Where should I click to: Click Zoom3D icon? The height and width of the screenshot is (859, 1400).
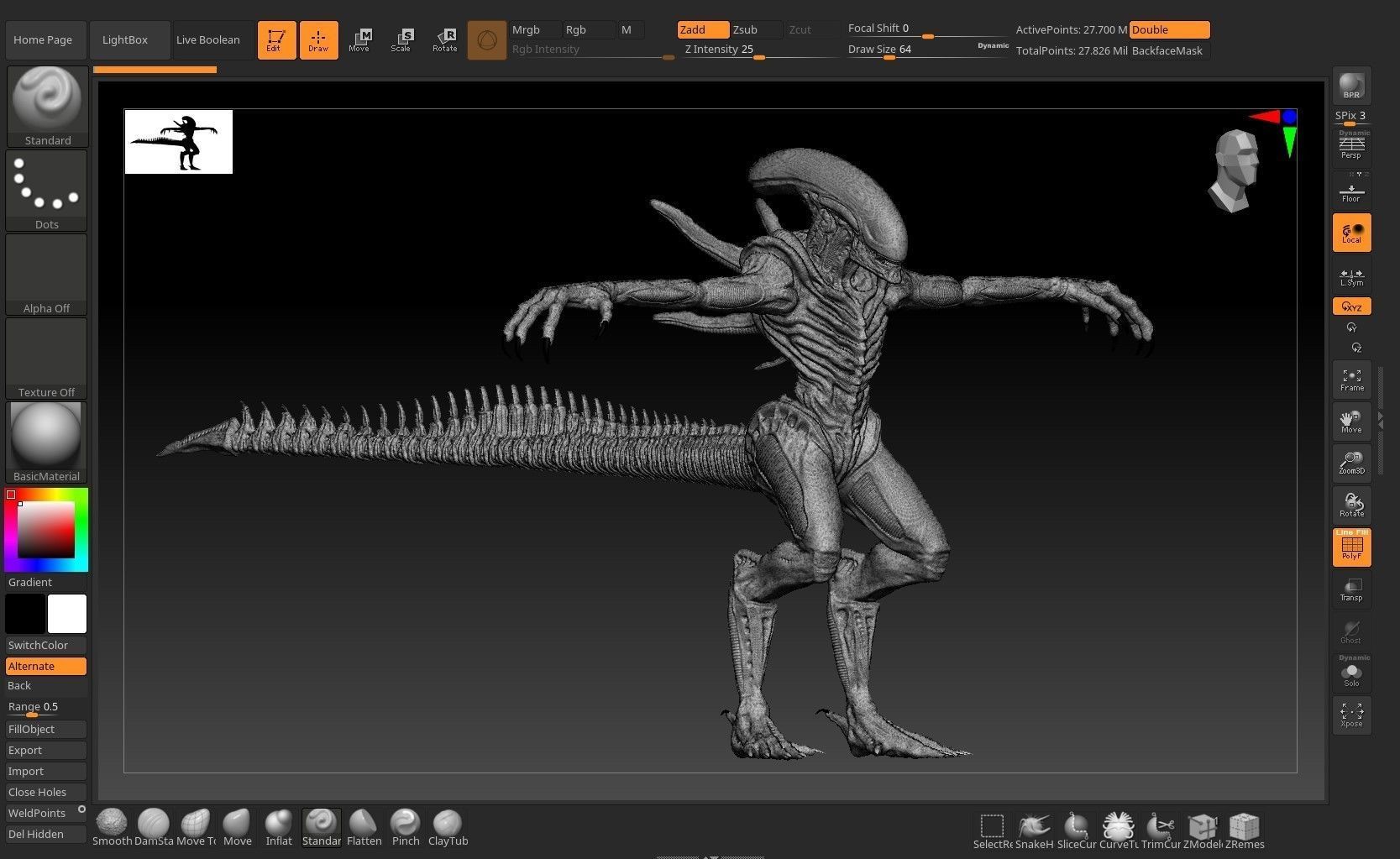click(1351, 464)
